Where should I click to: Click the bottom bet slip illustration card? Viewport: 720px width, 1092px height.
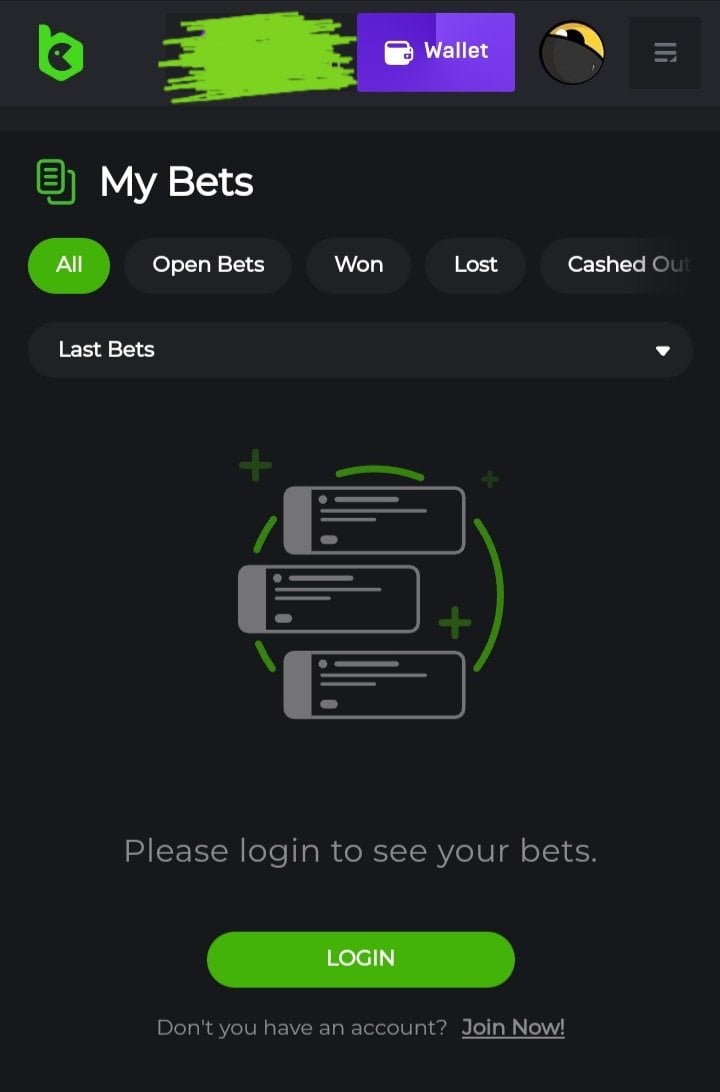[x=374, y=685]
